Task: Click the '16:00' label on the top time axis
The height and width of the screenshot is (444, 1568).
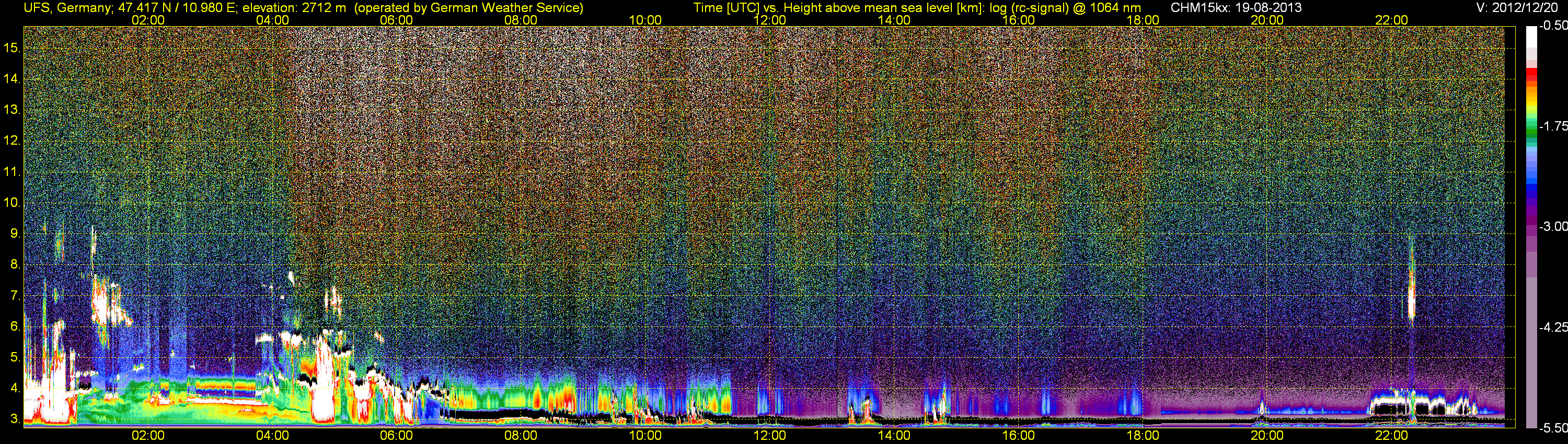Action: pos(1018,20)
